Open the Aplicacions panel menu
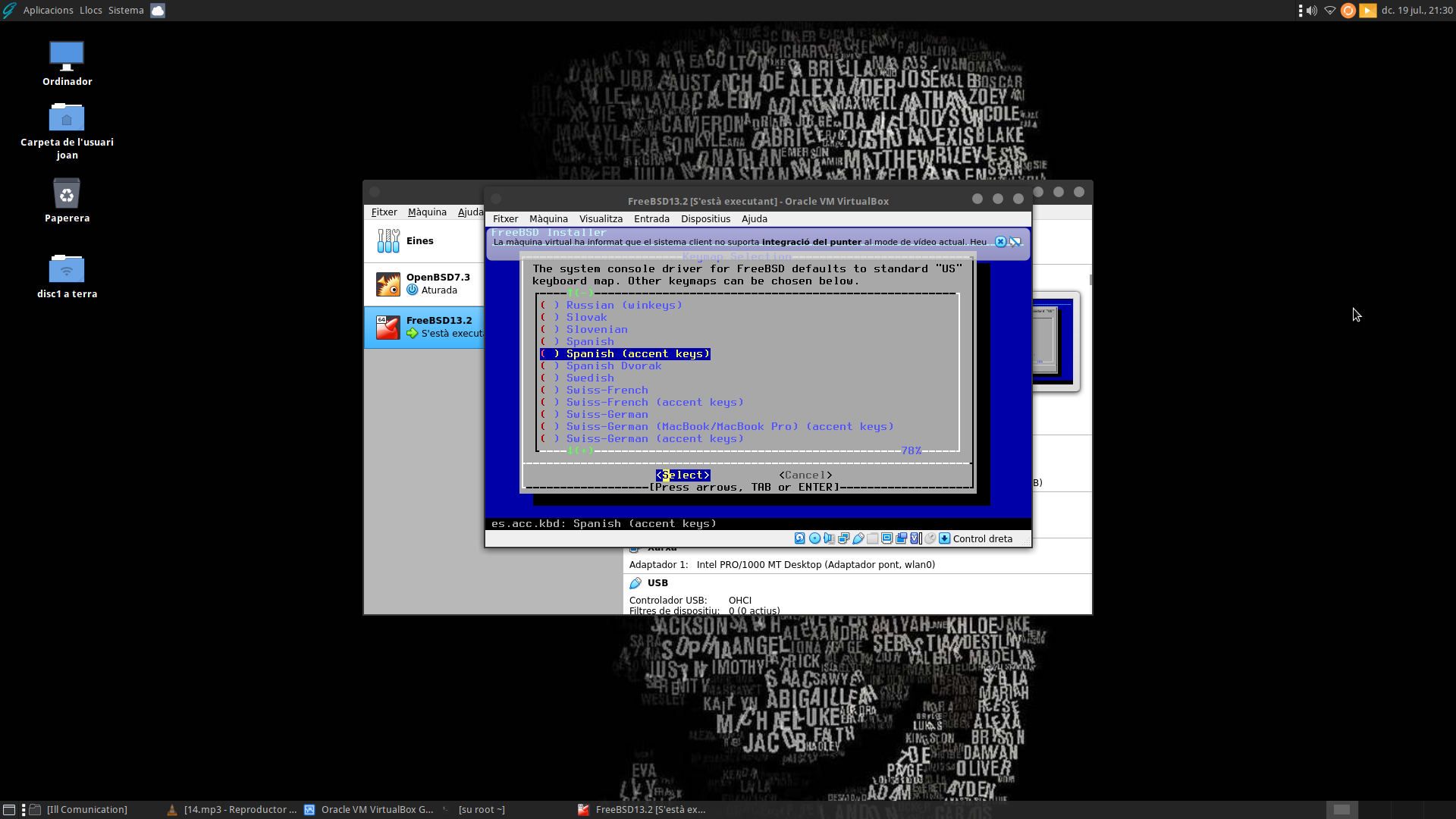The height and width of the screenshot is (819, 1456). pos(48,11)
